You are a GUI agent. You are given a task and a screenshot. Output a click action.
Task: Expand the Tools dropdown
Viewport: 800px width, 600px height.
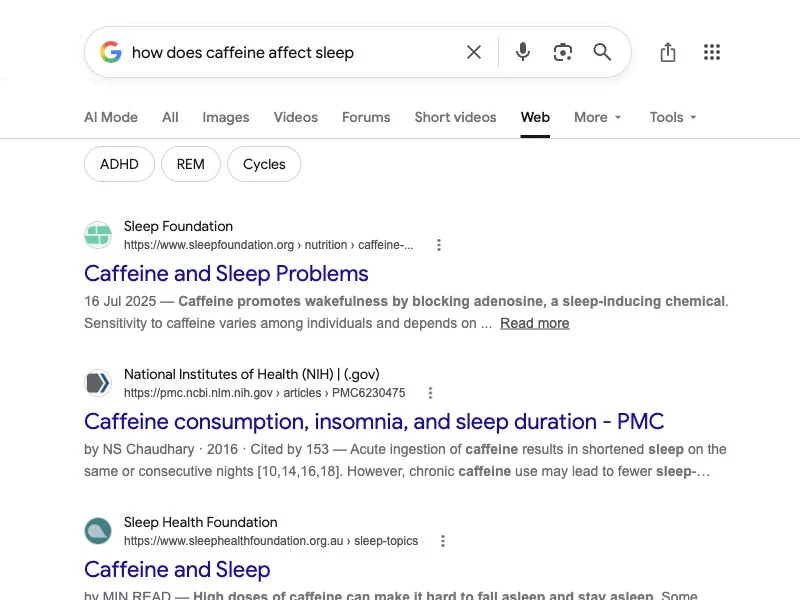673,117
